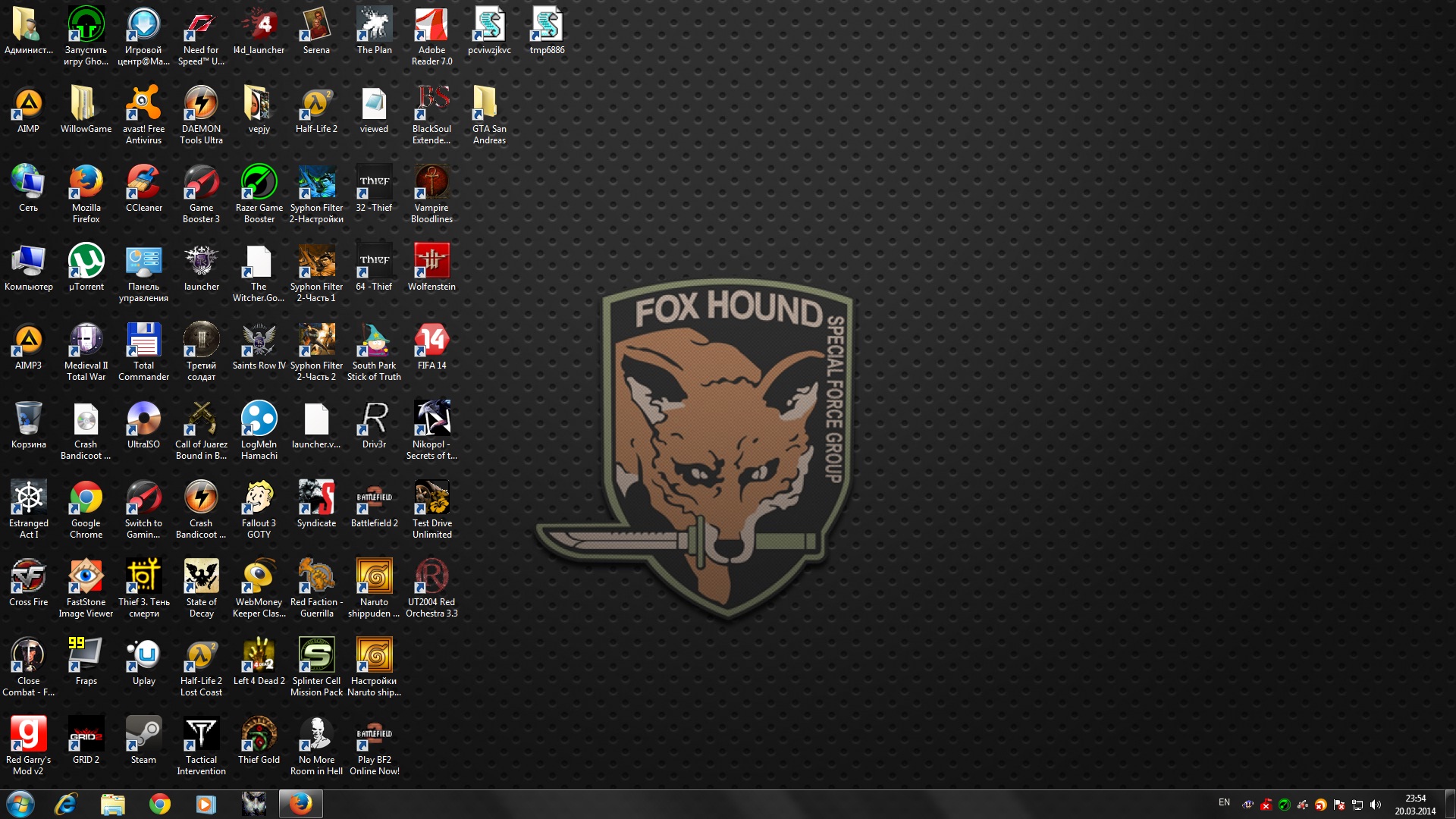
Task: Open the tmp6886 file icon
Action: click(x=547, y=30)
